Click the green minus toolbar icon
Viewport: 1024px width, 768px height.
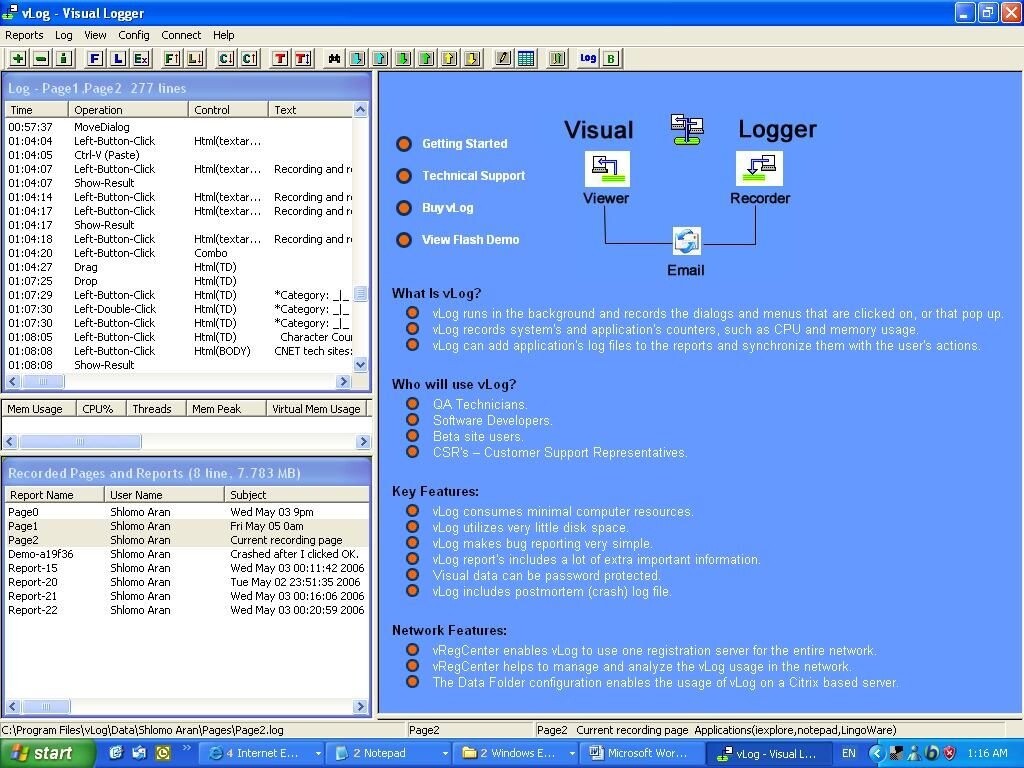point(40,59)
